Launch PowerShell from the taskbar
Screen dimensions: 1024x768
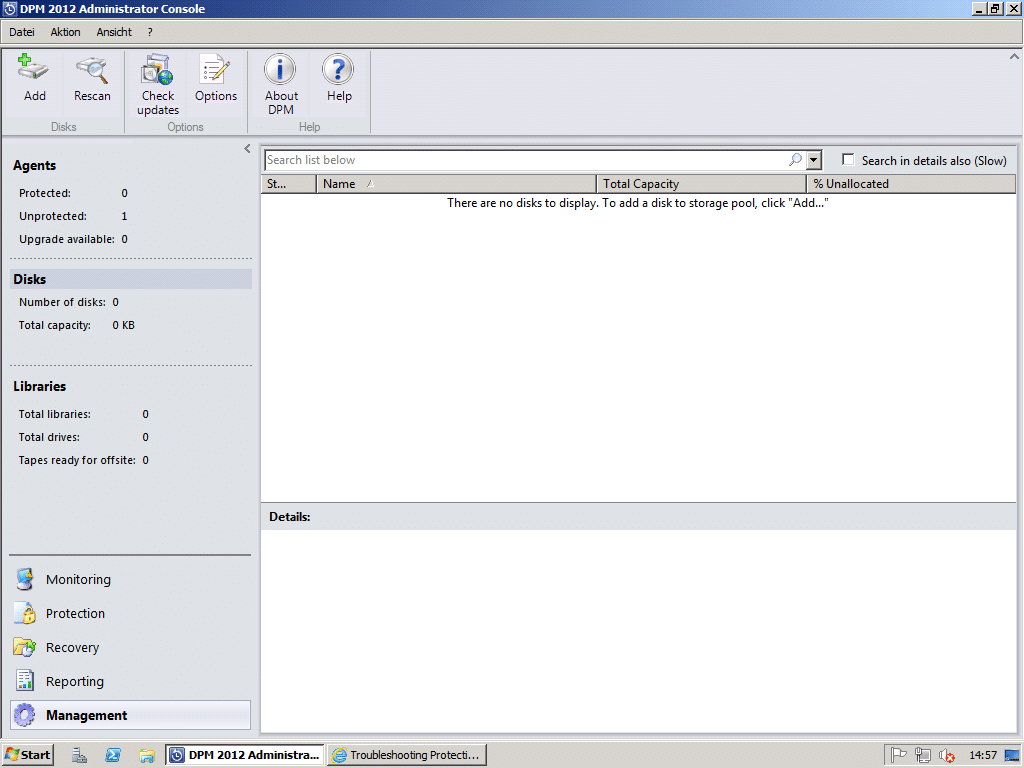click(112, 755)
